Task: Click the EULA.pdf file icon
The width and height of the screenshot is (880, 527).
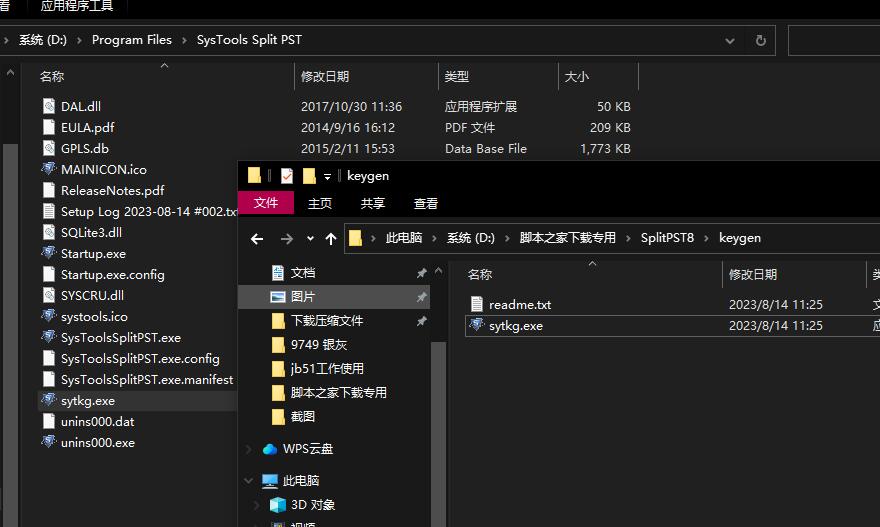Action: coord(49,127)
